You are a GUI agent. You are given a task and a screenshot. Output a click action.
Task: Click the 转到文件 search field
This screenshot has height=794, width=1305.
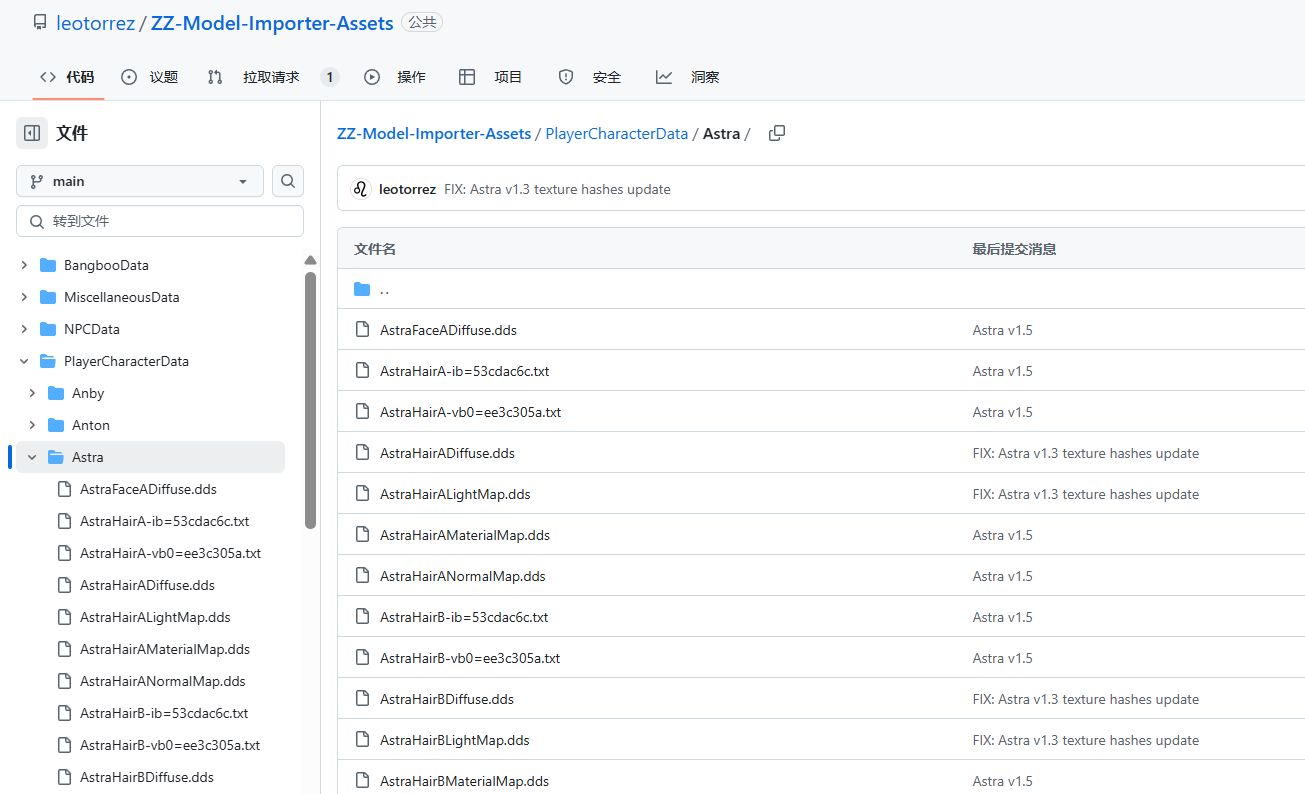tap(160, 221)
